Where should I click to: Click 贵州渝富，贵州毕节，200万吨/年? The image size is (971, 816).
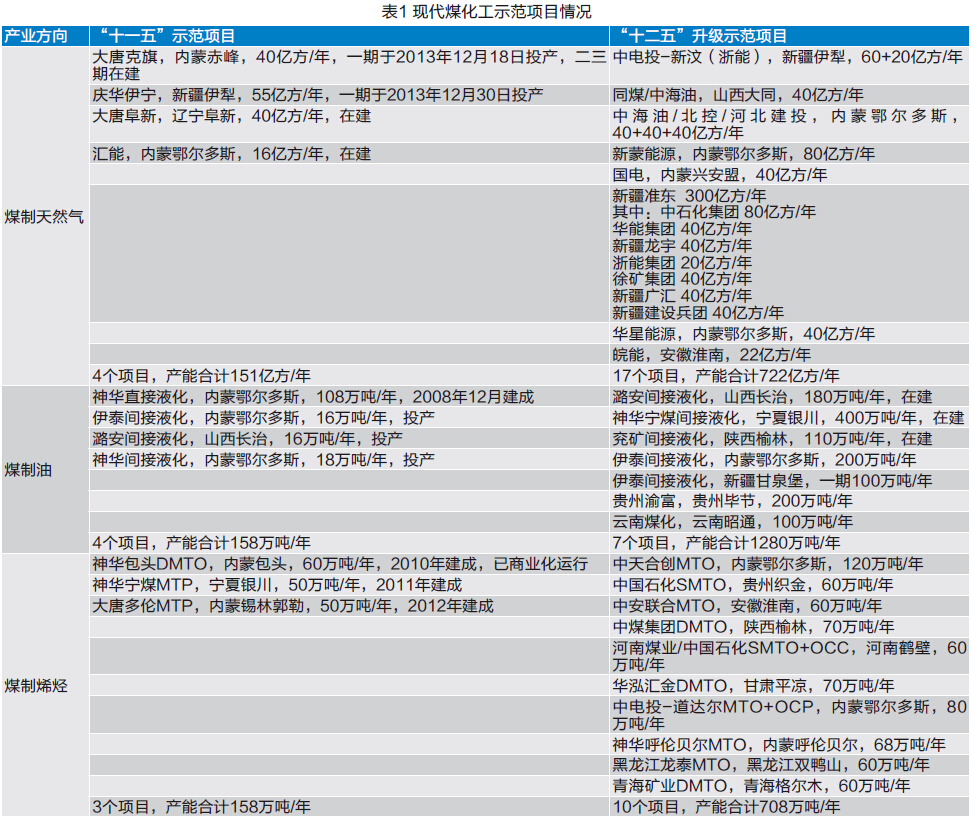[789, 501]
